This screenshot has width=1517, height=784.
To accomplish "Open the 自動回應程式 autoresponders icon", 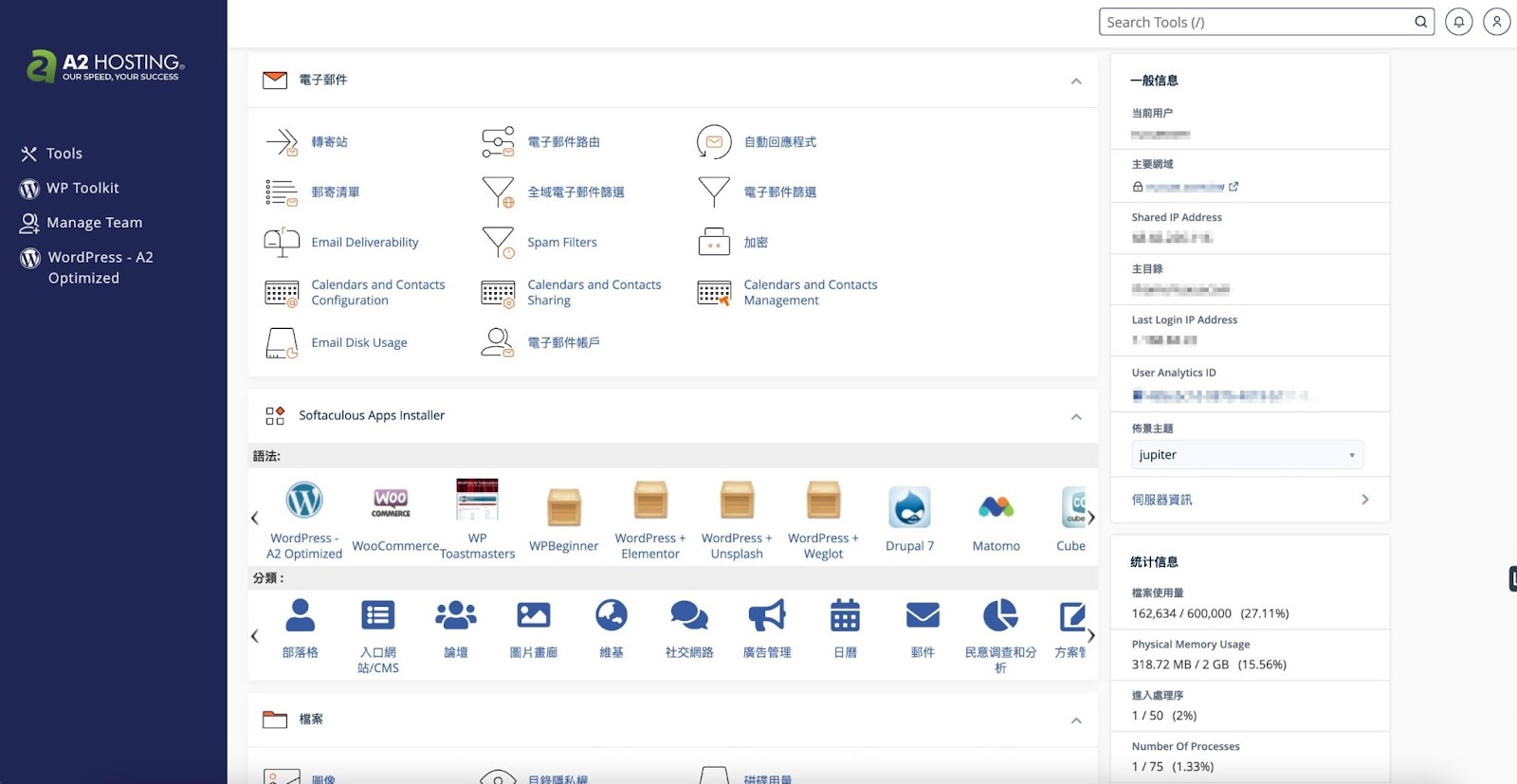I will [x=714, y=142].
